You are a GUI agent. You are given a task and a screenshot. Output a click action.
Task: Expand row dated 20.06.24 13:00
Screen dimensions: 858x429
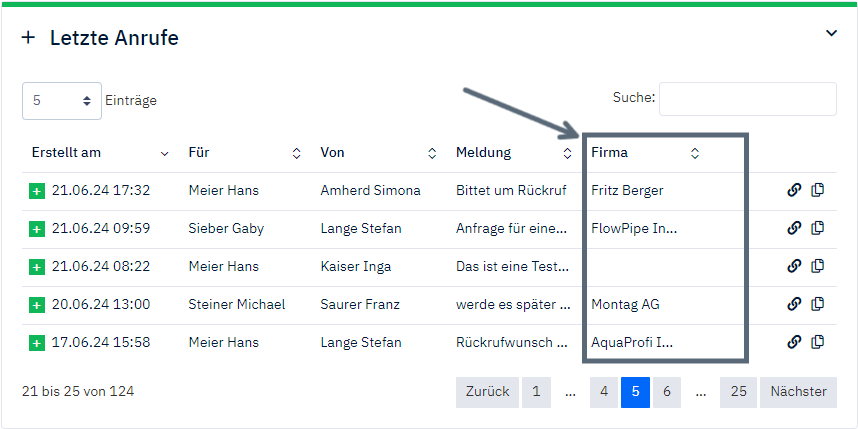[x=37, y=304]
